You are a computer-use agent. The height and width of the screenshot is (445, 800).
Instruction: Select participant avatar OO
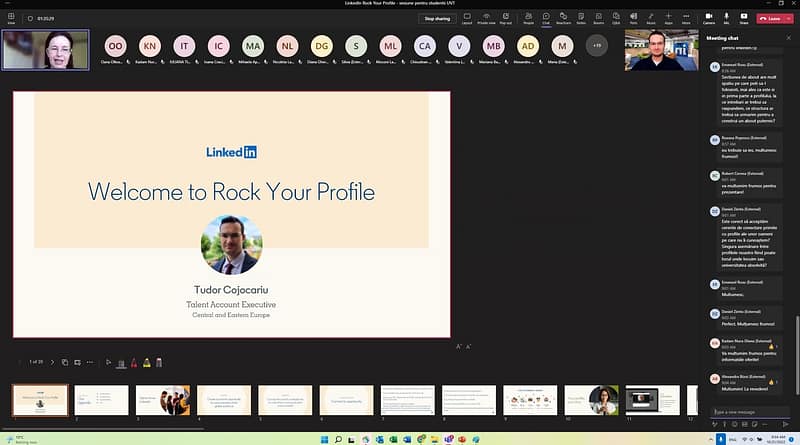click(115, 46)
